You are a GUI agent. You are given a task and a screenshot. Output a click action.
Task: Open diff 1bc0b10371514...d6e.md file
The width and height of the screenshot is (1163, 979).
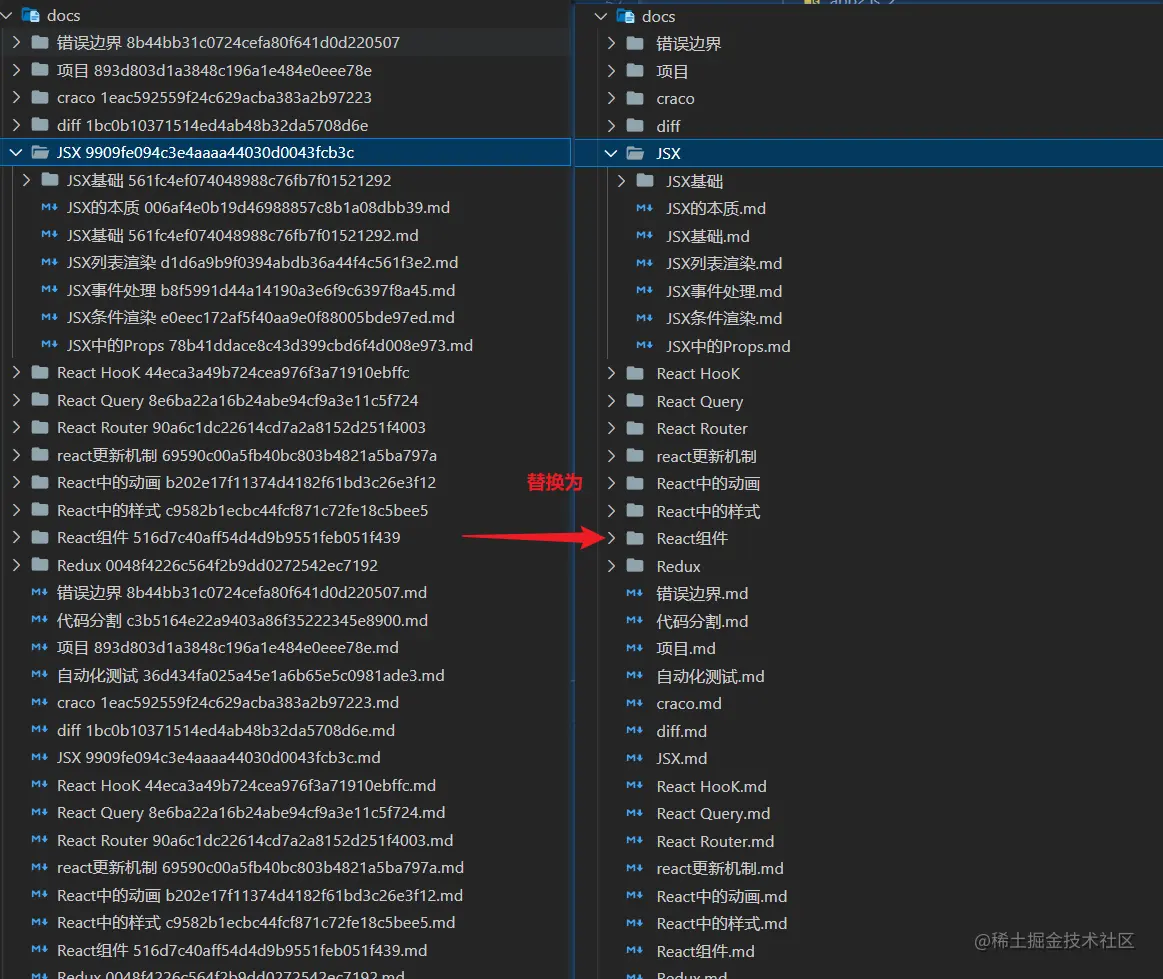point(225,731)
